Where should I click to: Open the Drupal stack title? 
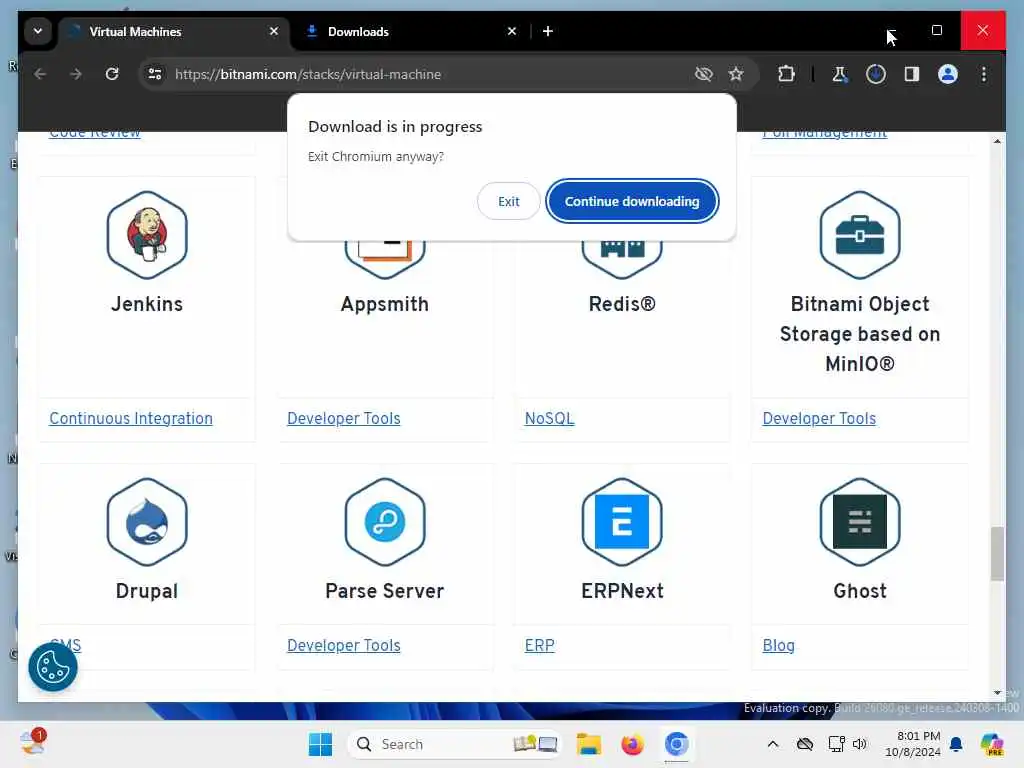click(147, 591)
